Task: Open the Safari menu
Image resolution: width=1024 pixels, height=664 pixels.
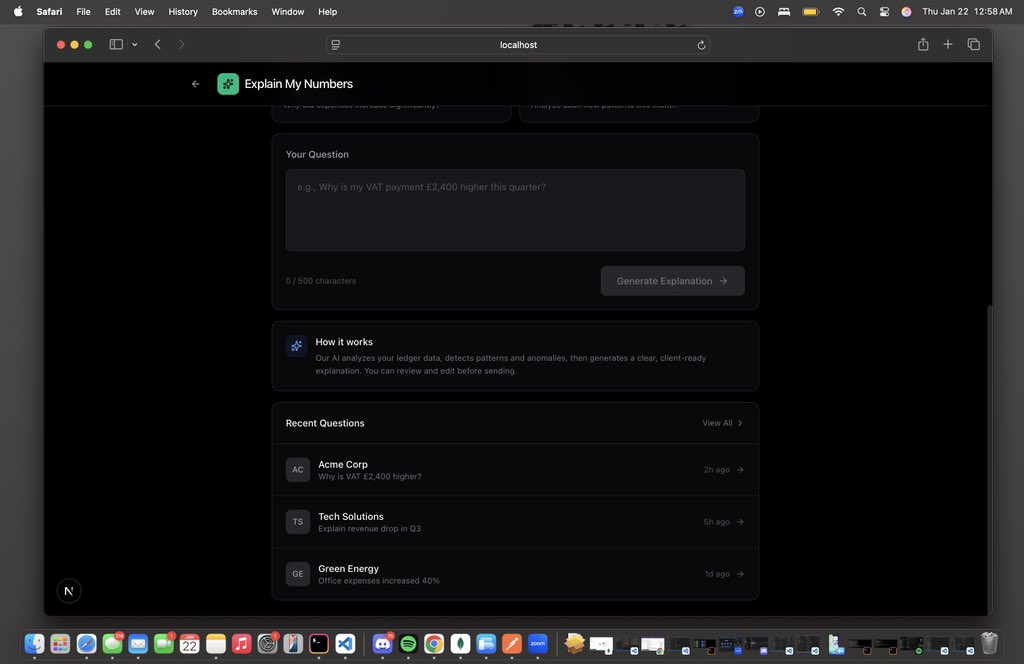Action: click(x=50, y=12)
